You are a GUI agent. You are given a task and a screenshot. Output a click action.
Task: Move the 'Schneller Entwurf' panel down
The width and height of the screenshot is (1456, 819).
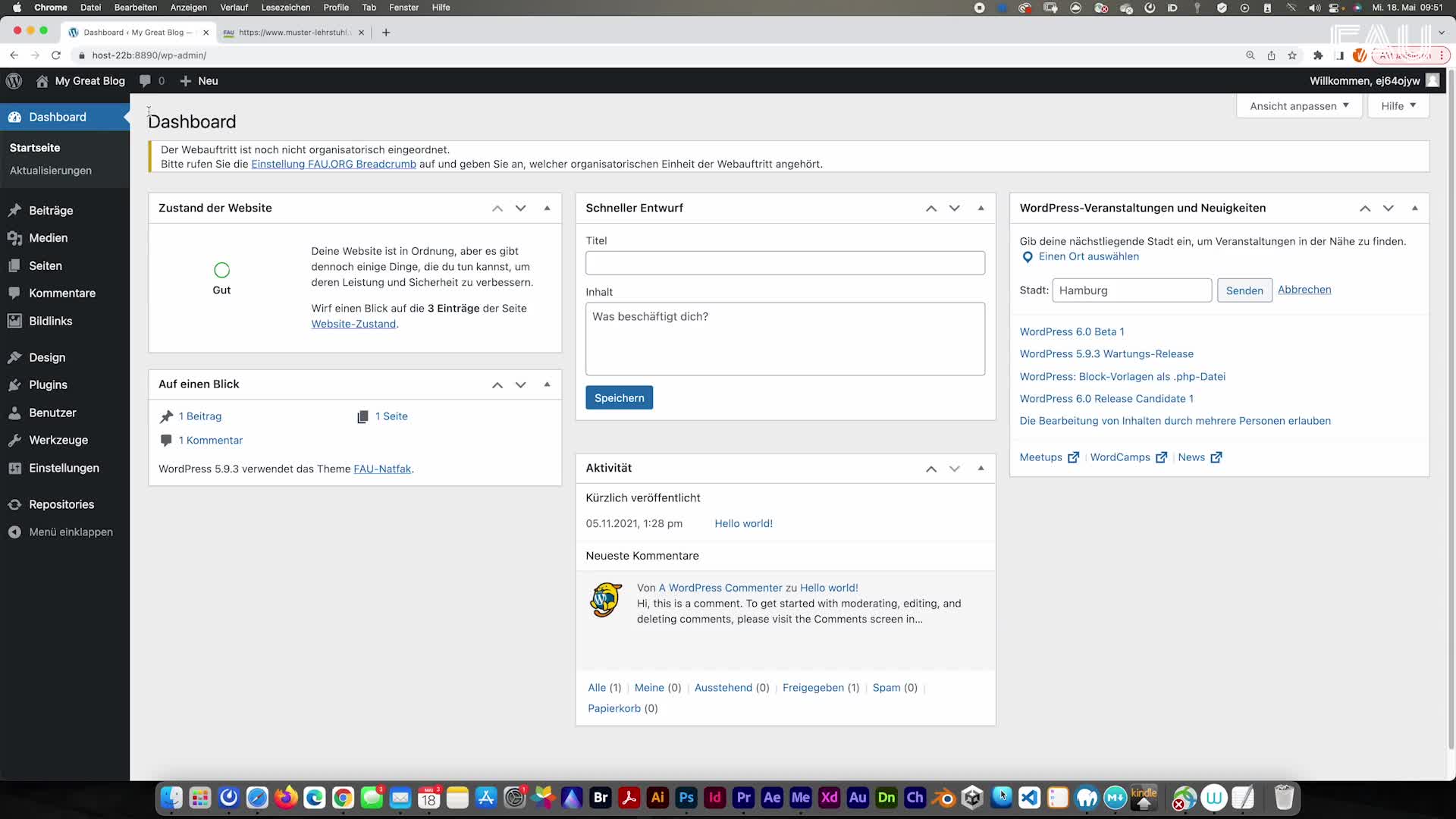click(x=954, y=207)
